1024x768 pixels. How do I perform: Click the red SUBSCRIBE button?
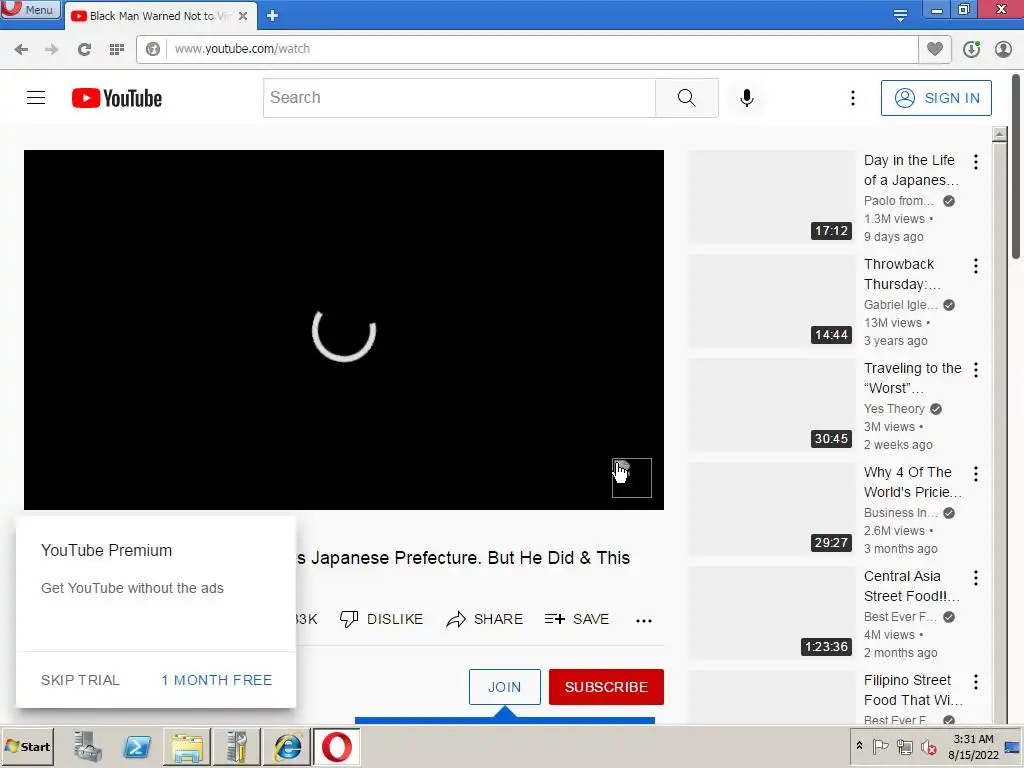click(606, 687)
